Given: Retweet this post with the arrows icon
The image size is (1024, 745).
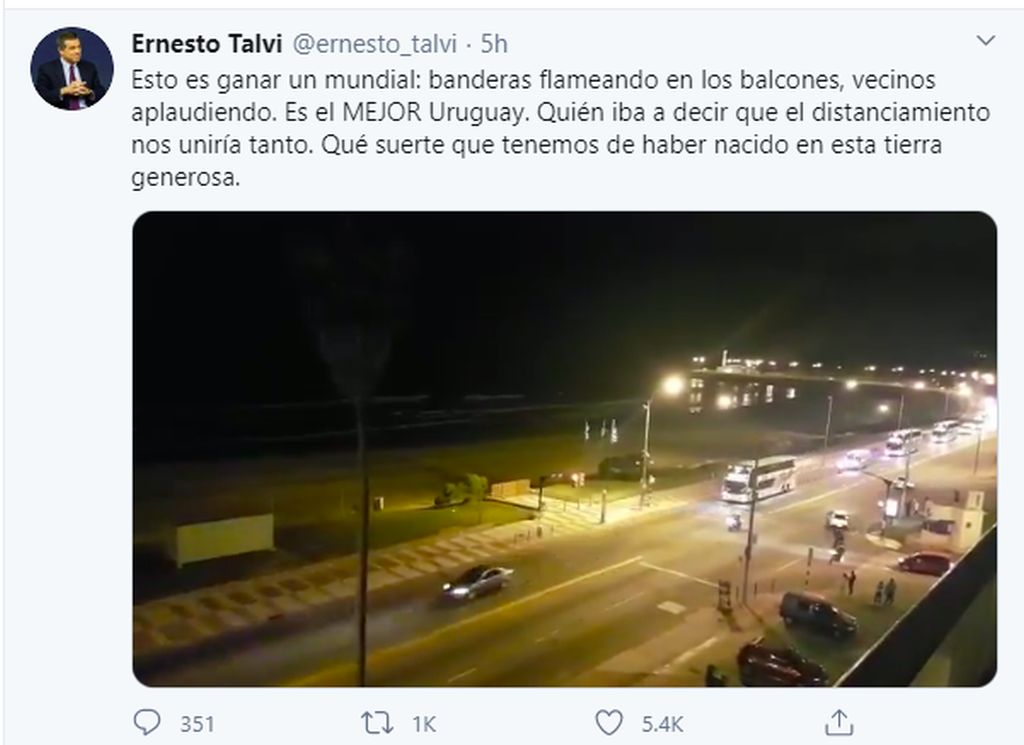Looking at the screenshot, I should coord(377,723).
